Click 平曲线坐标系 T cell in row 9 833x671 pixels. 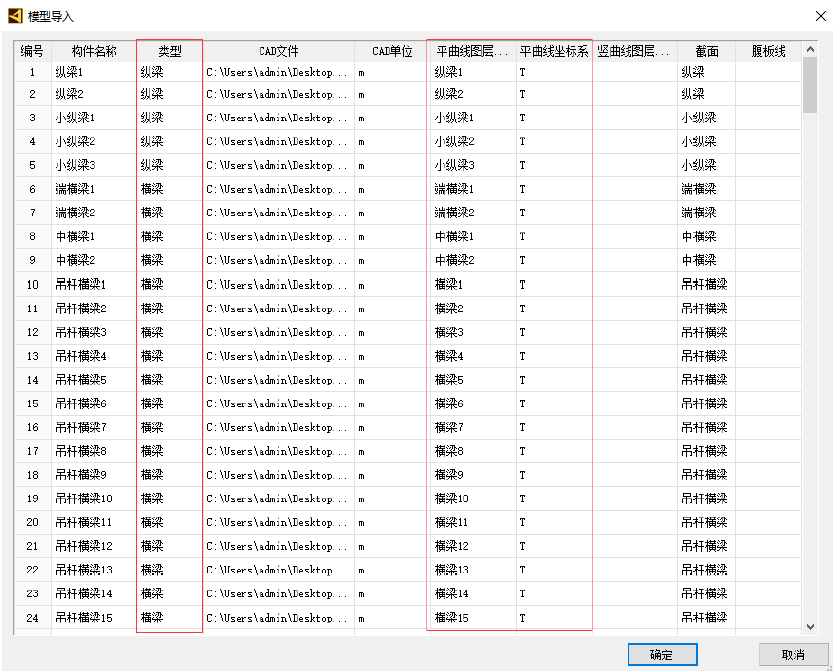554,260
